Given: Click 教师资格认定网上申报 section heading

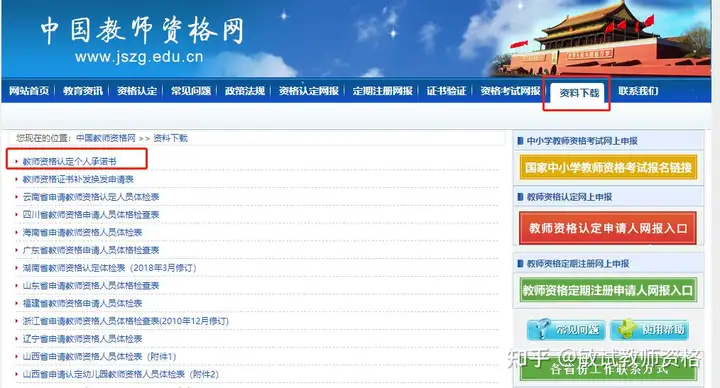Looking at the screenshot, I should pos(569,197).
